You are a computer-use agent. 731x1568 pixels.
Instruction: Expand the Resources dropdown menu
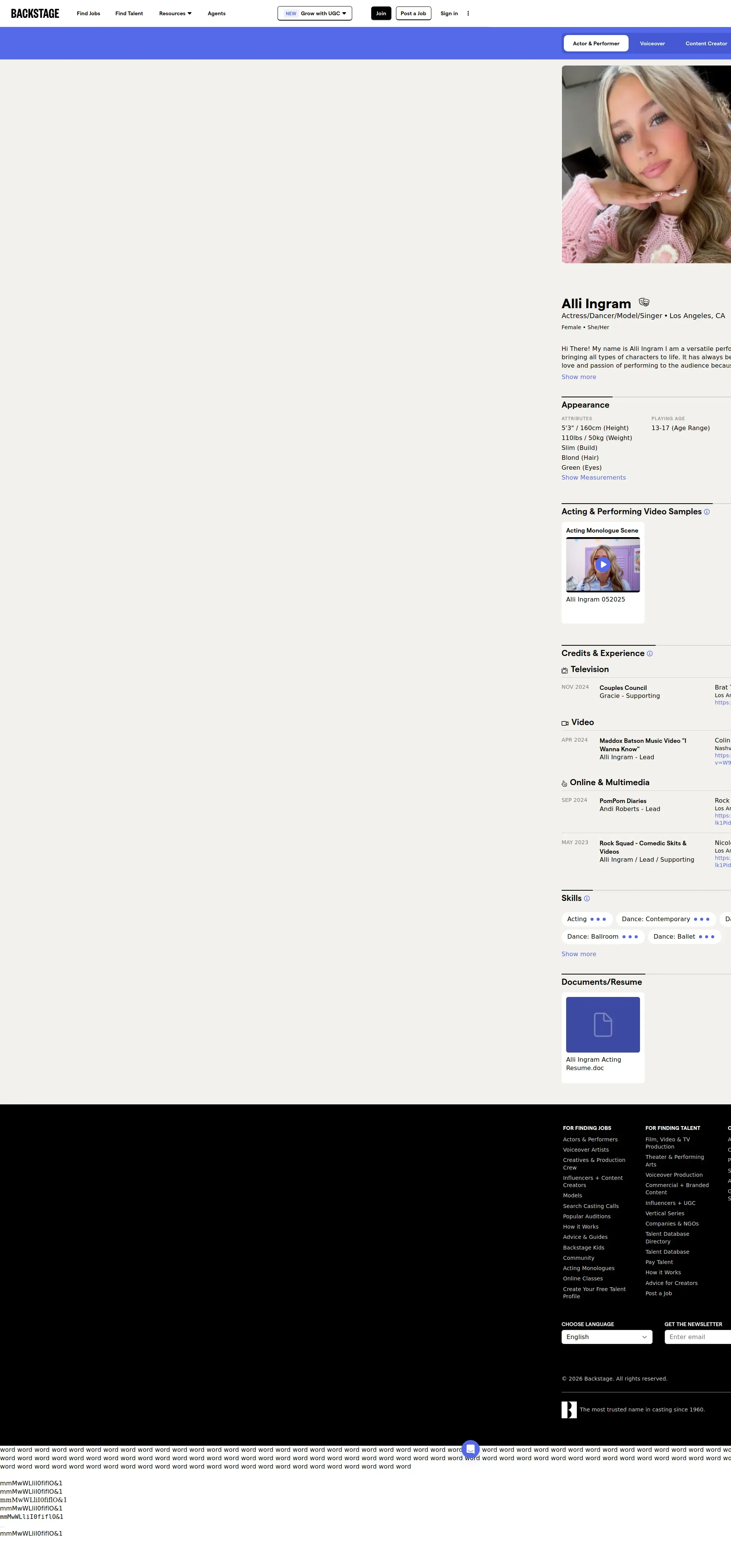tap(175, 13)
